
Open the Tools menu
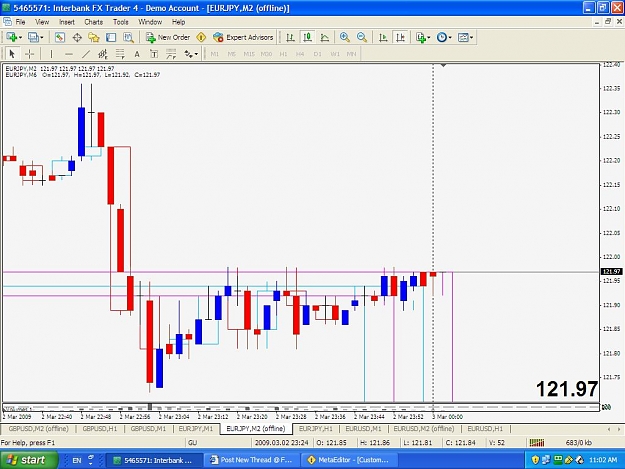point(121,22)
